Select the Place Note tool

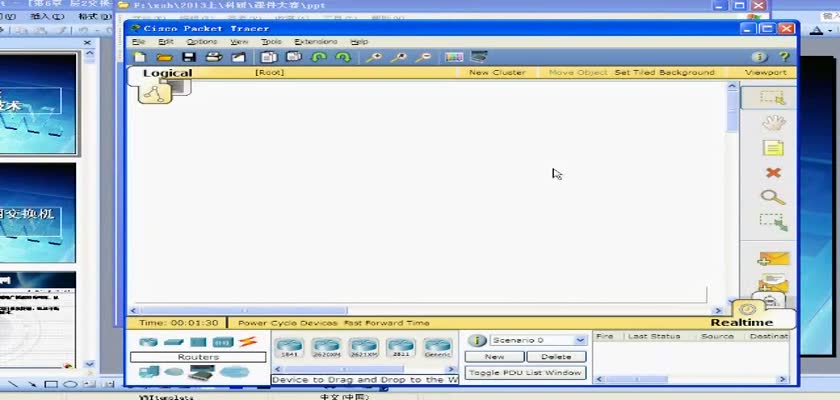pos(773,148)
